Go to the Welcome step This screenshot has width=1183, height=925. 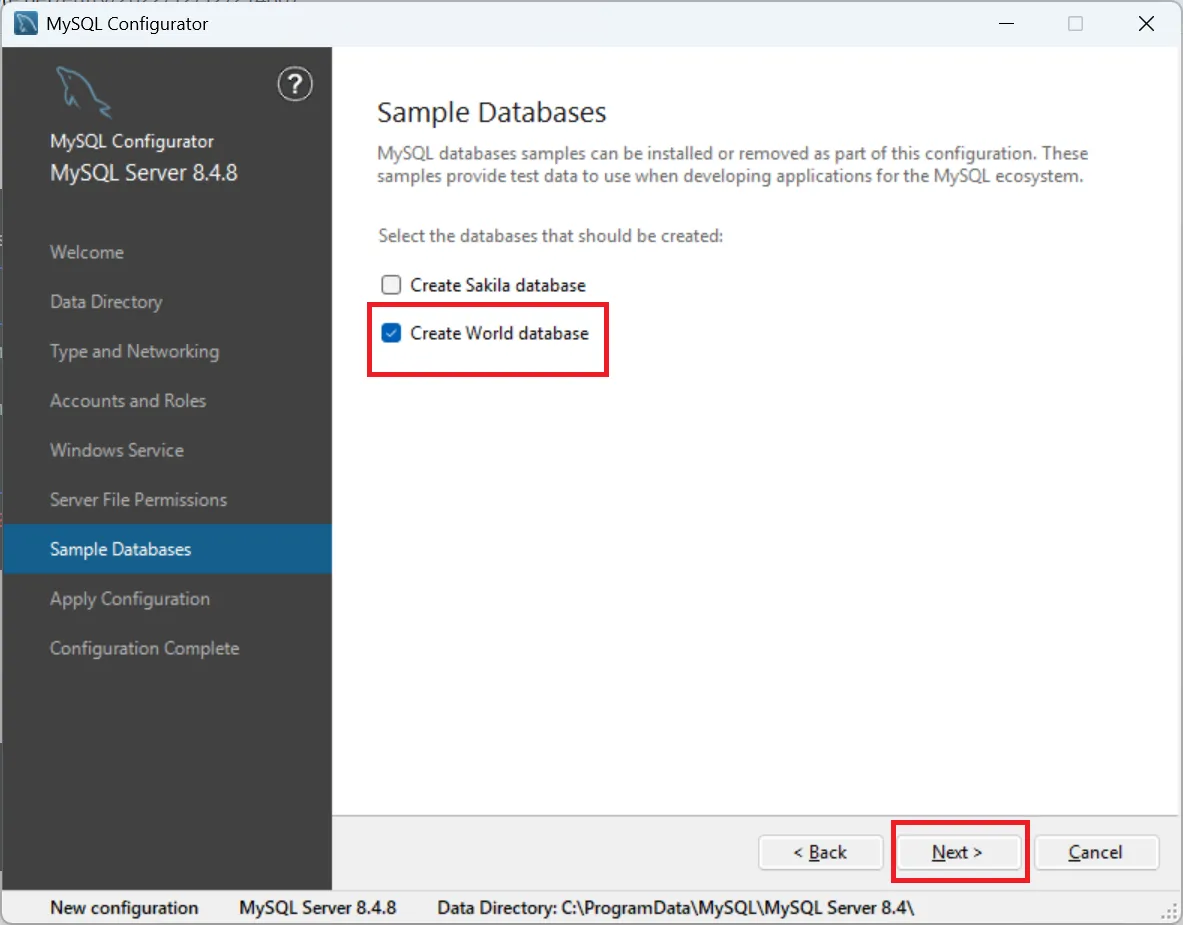(x=87, y=252)
